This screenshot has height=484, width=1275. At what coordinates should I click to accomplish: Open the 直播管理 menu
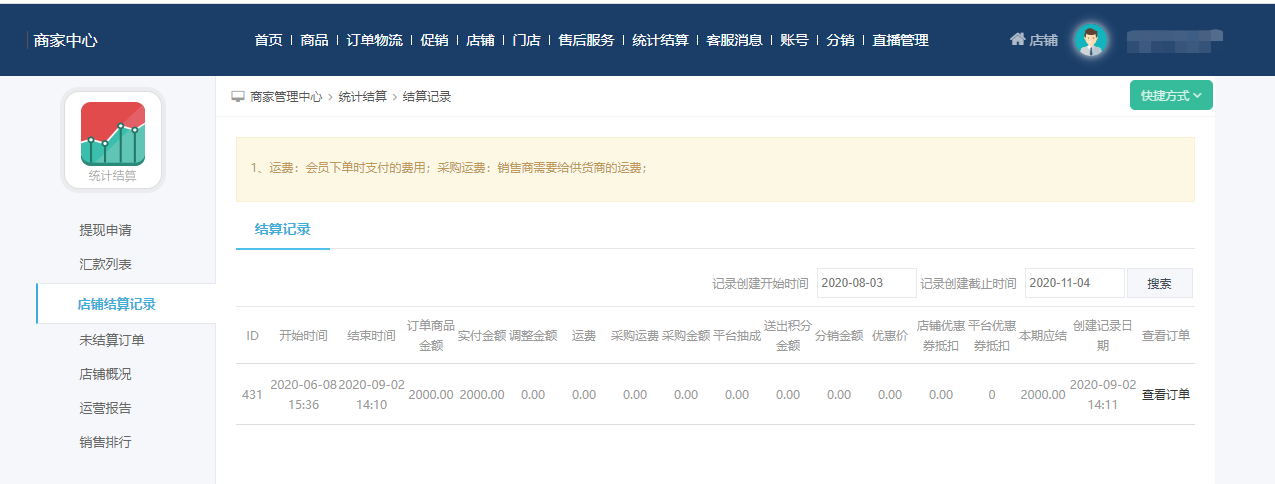click(900, 40)
